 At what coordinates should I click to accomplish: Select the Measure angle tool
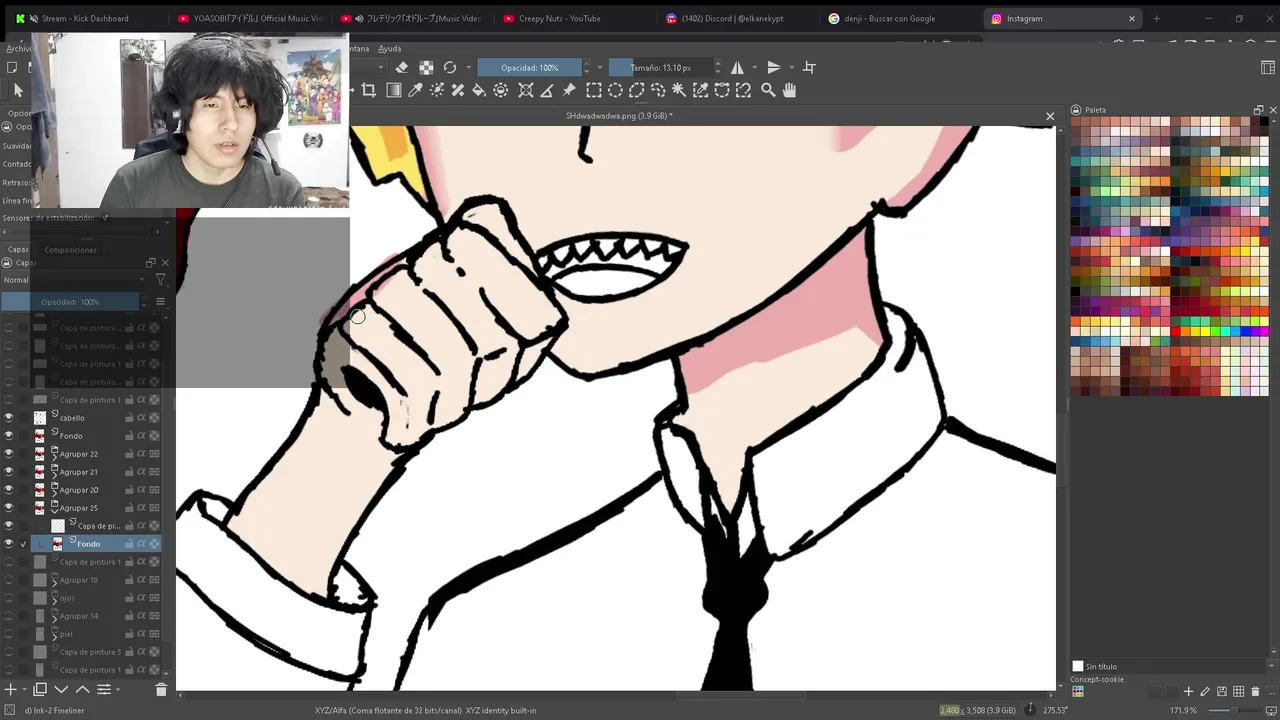point(547,90)
